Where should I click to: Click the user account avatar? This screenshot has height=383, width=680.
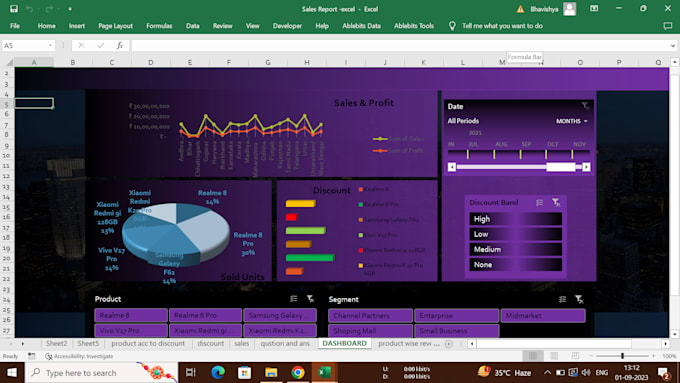point(569,9)
